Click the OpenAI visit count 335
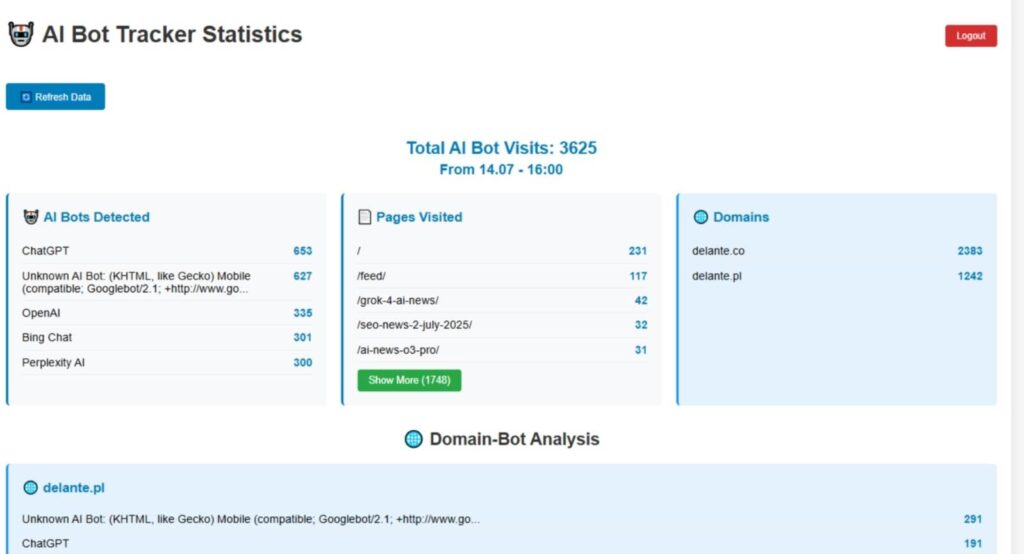This screenshot has height=554, width=1024. click(x=302, y=313)
